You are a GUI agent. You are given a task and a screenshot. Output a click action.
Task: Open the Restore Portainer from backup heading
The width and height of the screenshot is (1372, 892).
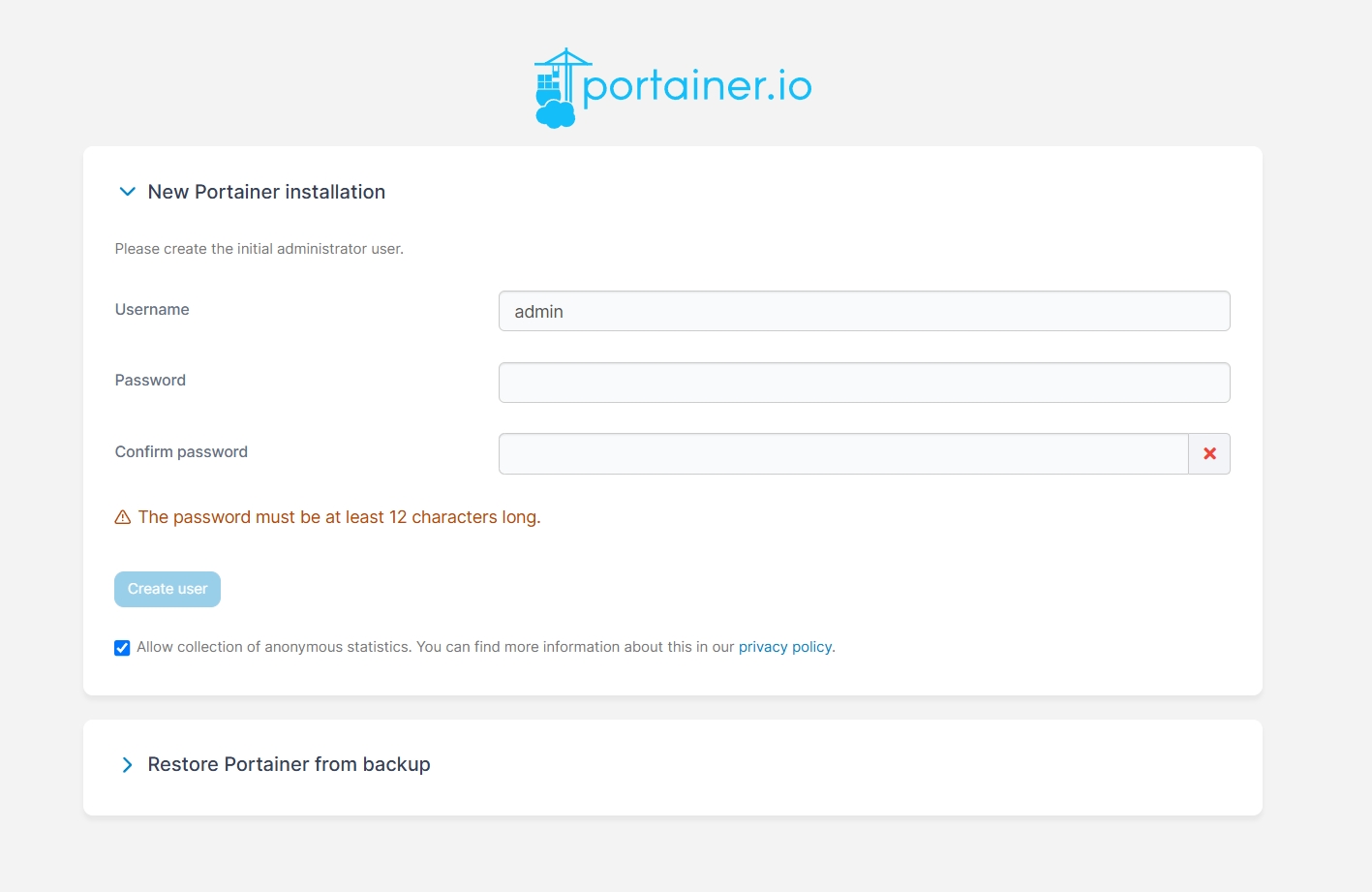(x=289, y=764)
